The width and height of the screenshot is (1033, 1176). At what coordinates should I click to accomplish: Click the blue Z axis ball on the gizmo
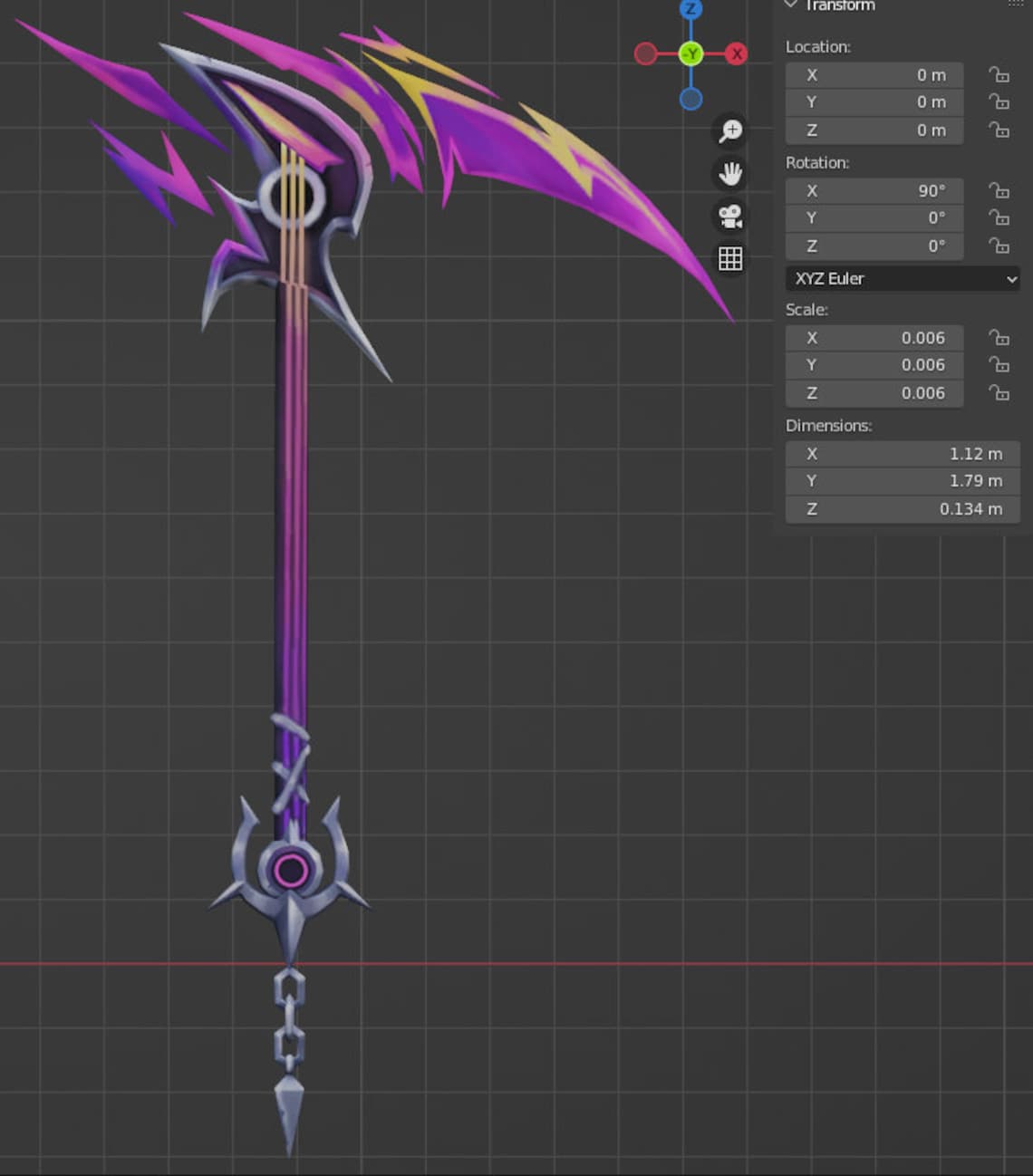pos(690,10)
